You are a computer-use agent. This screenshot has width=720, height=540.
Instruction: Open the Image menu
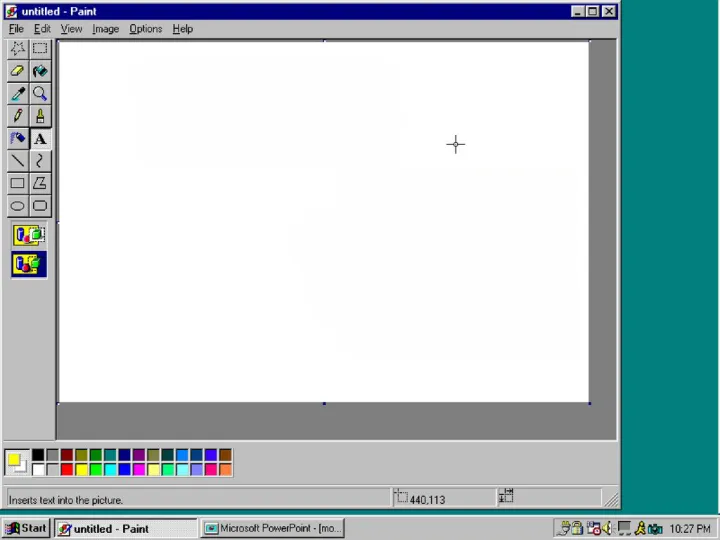click(105, 29)
